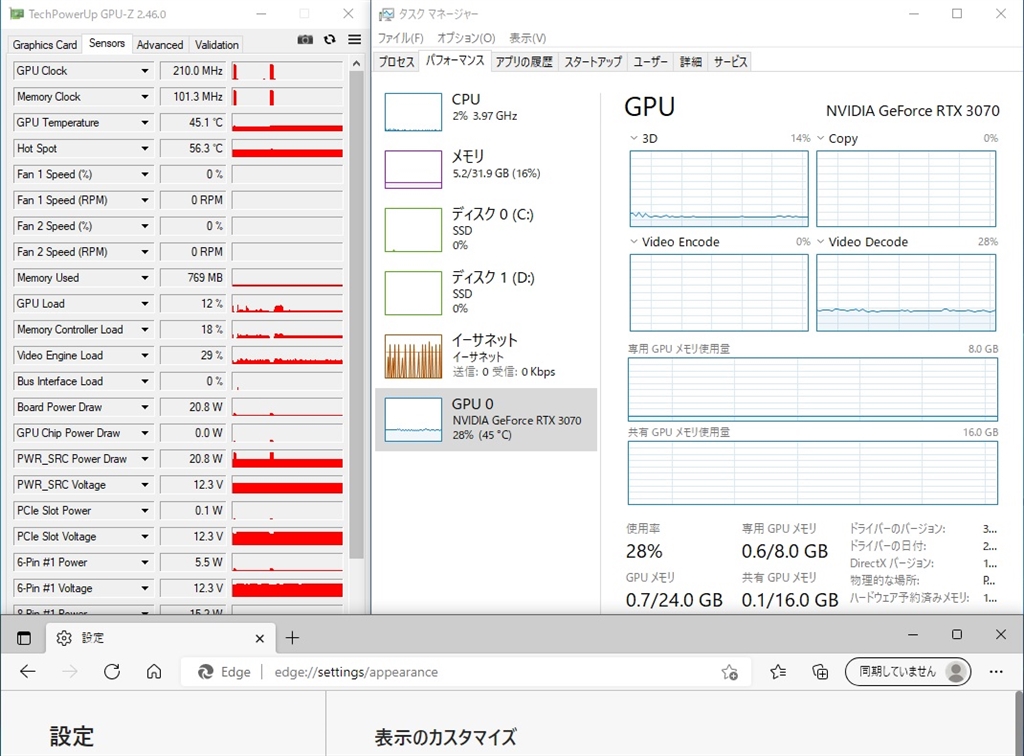This screenshot has height=756, width=1024.
Task: Open Edge tab actions menu icon
Action: coord(24,638)
